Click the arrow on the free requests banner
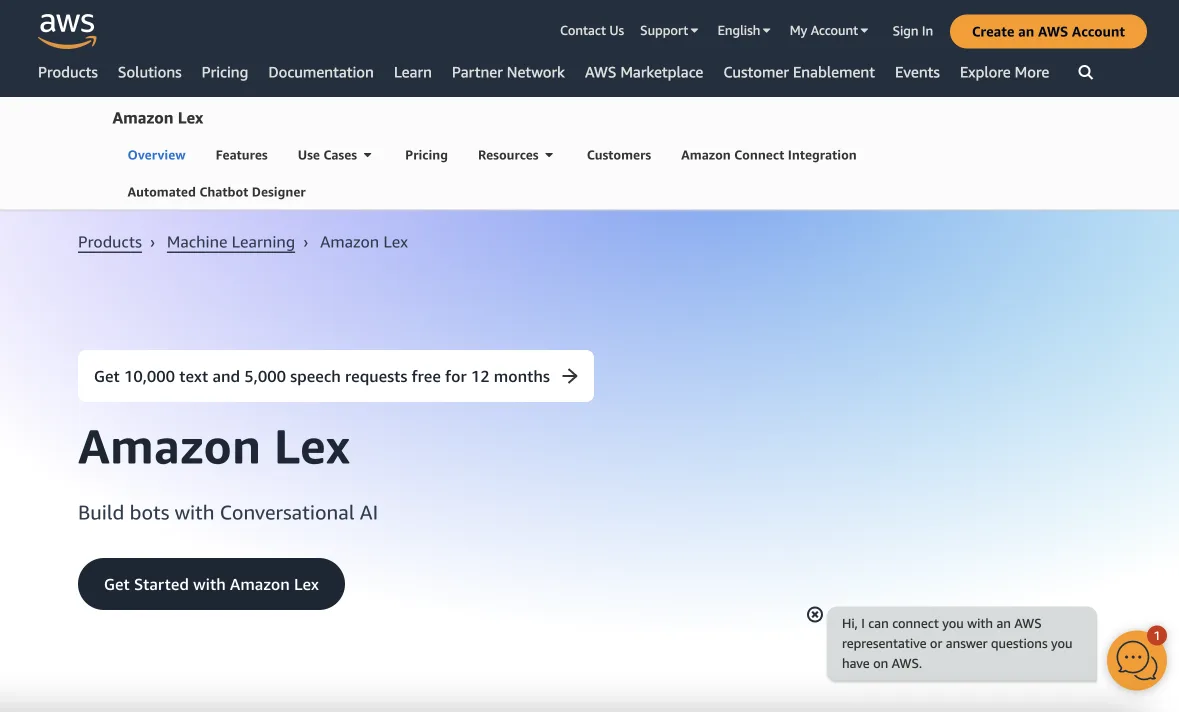Screen dimensions: 1179x712 click(x=570, y=376)
